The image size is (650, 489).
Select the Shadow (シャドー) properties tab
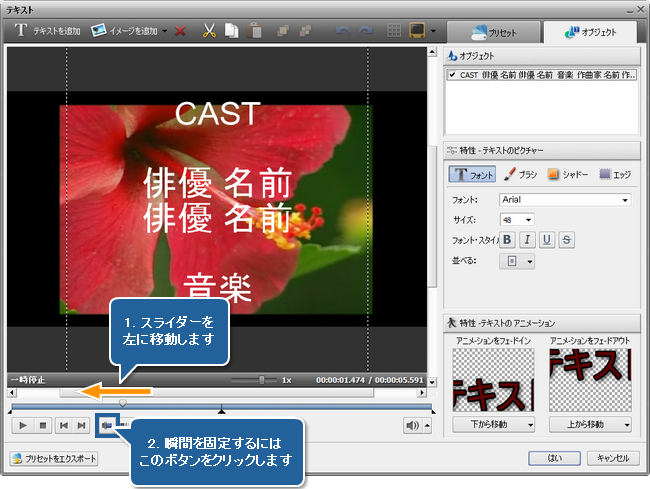pyautogui.click(x=568, y=174)
